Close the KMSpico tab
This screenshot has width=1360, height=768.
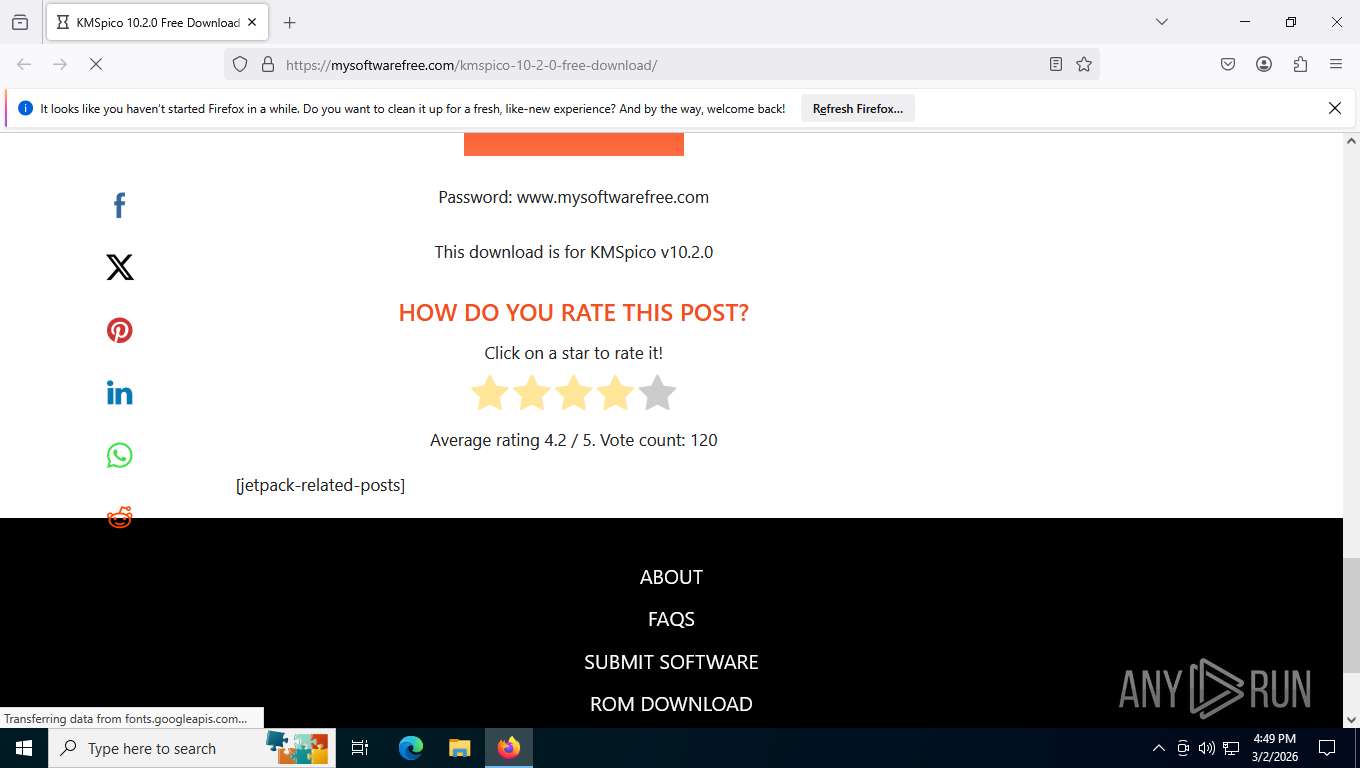point(253,22)
